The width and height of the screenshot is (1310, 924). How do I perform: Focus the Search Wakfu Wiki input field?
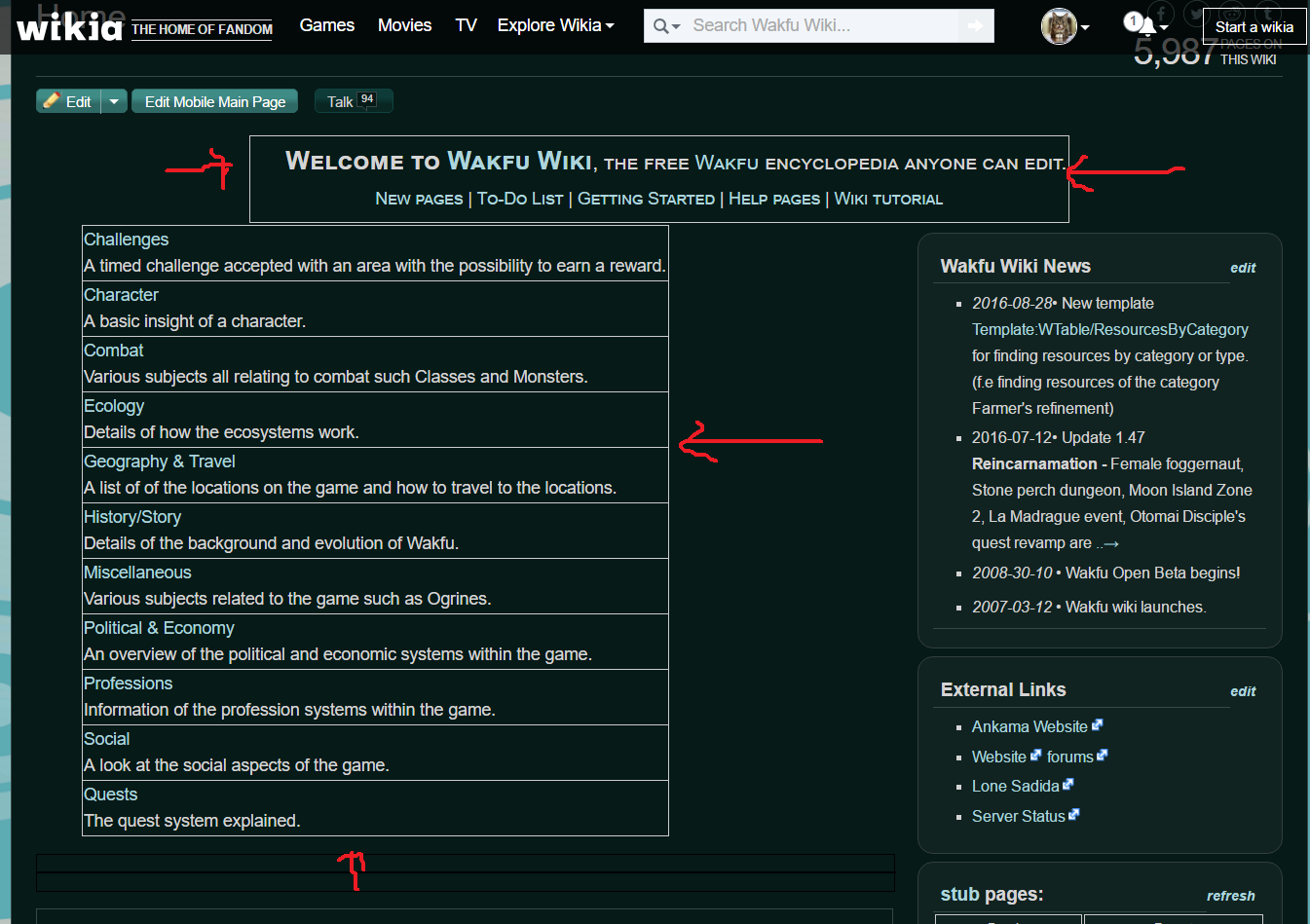tap(818, 26)
